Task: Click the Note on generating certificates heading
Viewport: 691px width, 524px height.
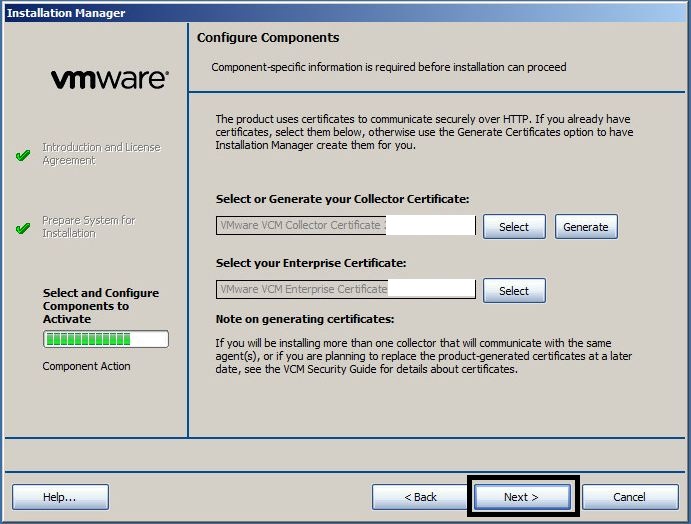Action: pyautogui.click(x=305, y=319)
